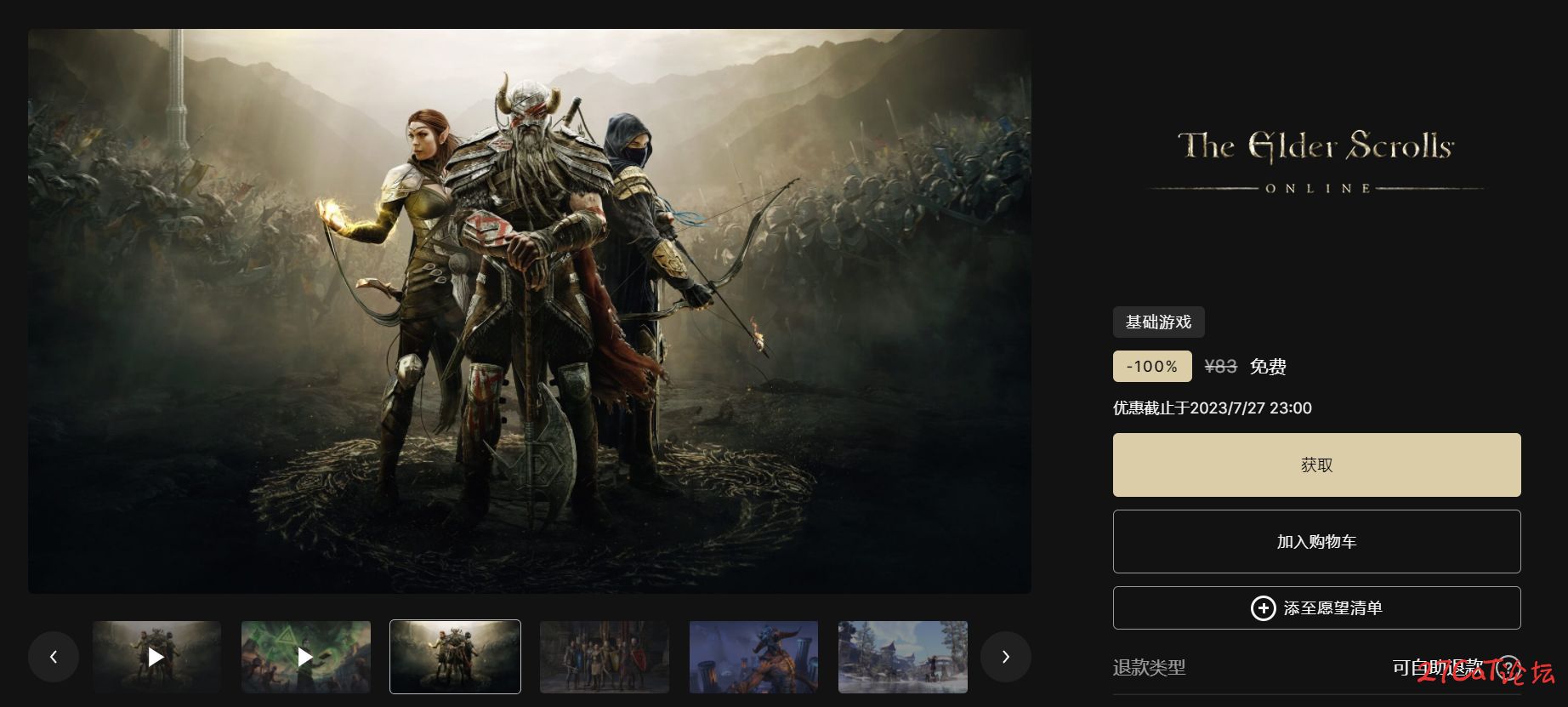
Task: Open the group of characters screenshot thumbnail
Action: [605, 657]
